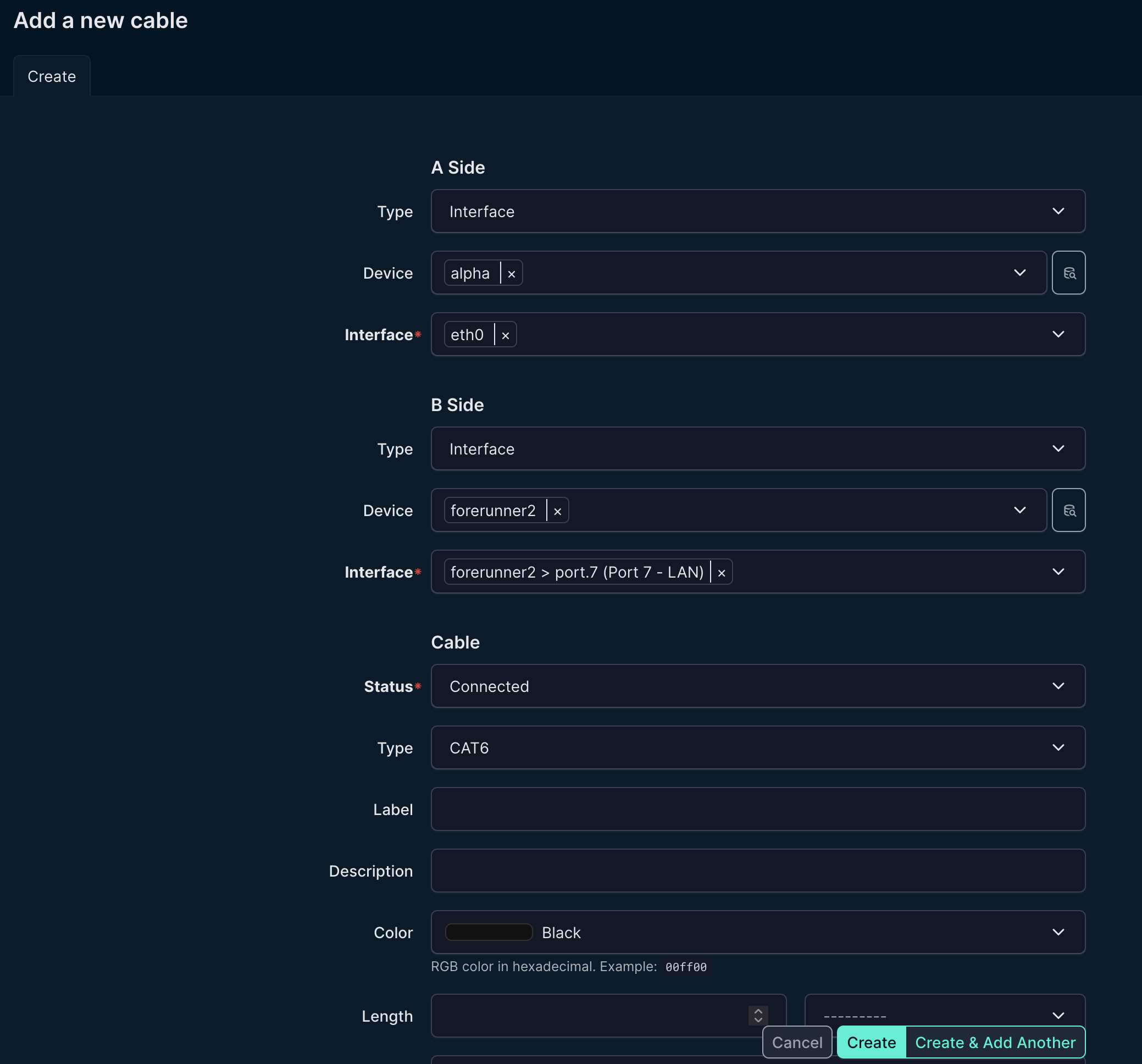
Task: Open the cable Type CAT6 dropdown
Action: click(x=757, y=747)
